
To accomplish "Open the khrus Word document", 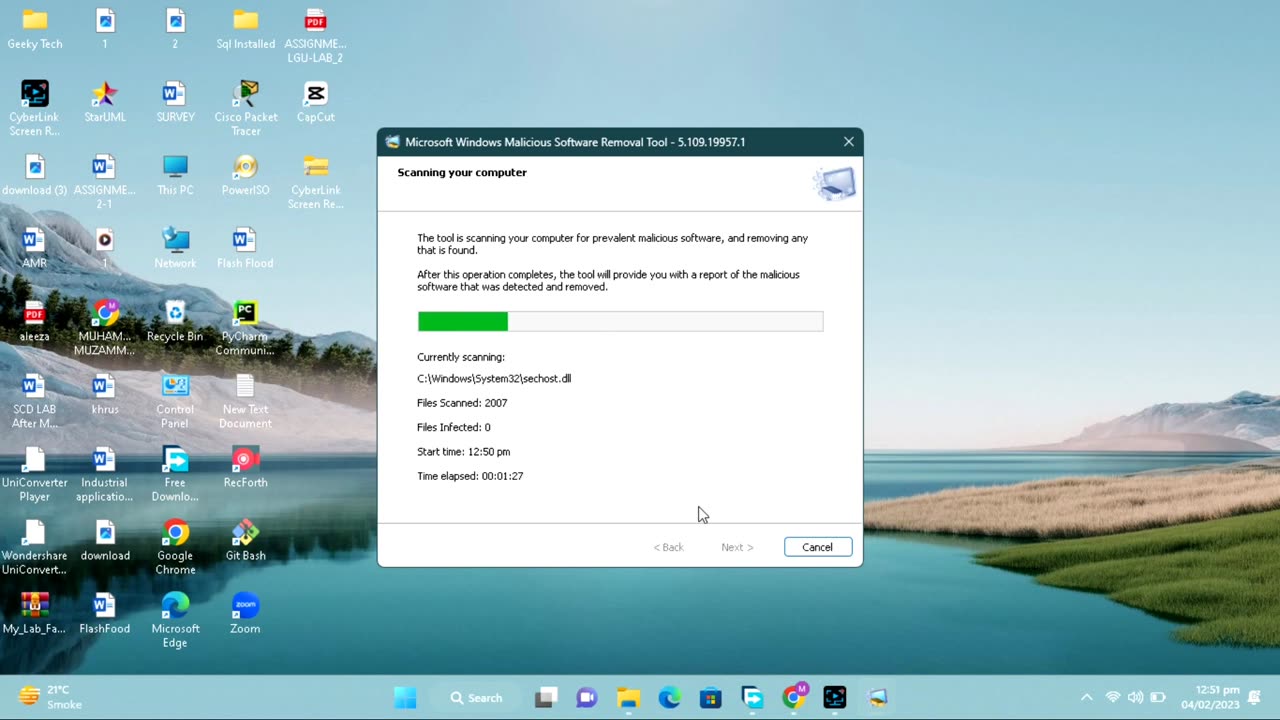I will coord(105,395).
